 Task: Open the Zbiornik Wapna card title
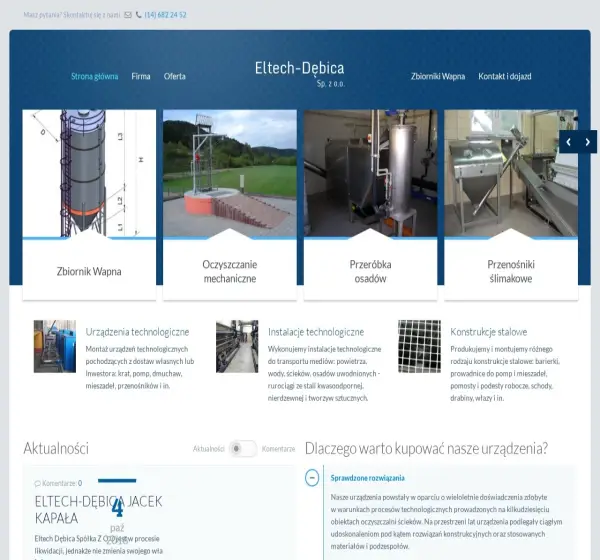point(89,271)
